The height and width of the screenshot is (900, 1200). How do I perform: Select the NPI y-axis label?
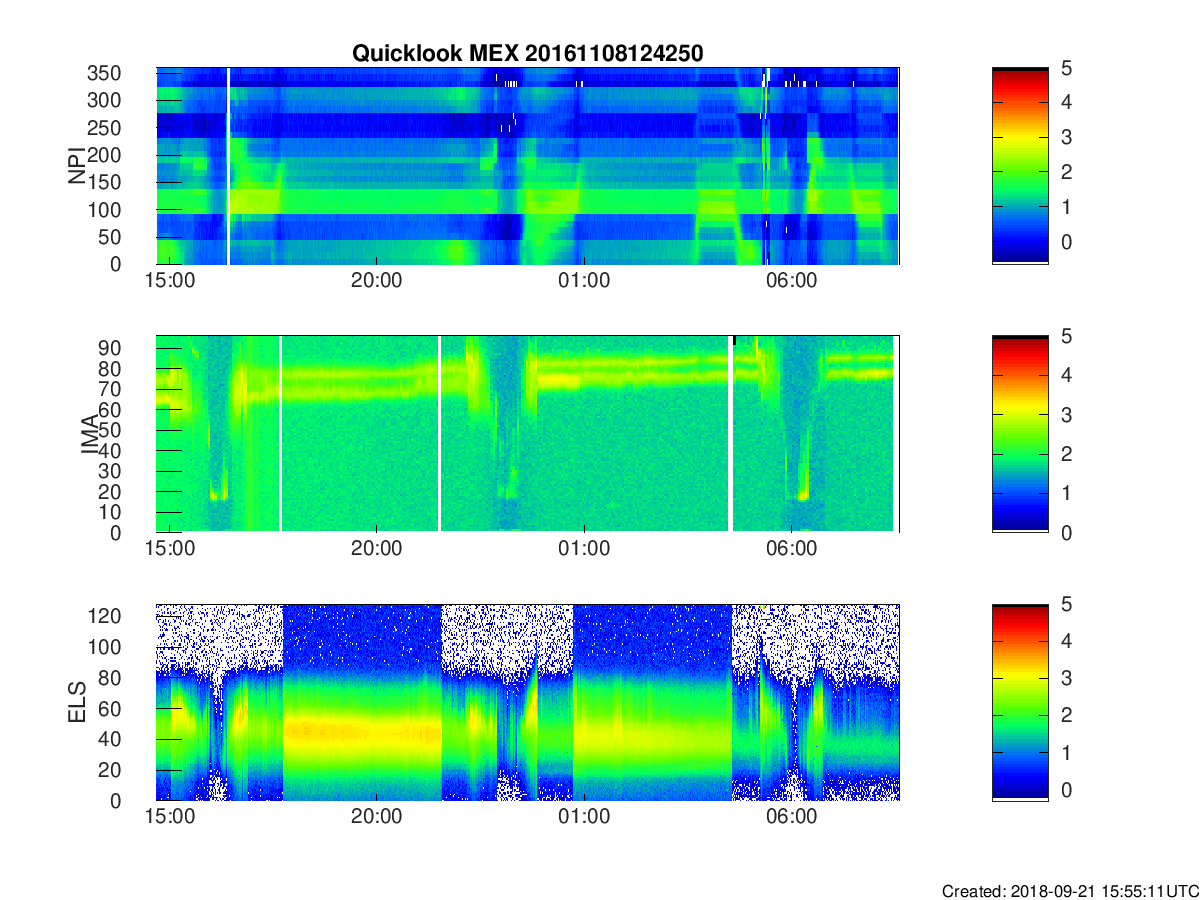pos(76,166)
